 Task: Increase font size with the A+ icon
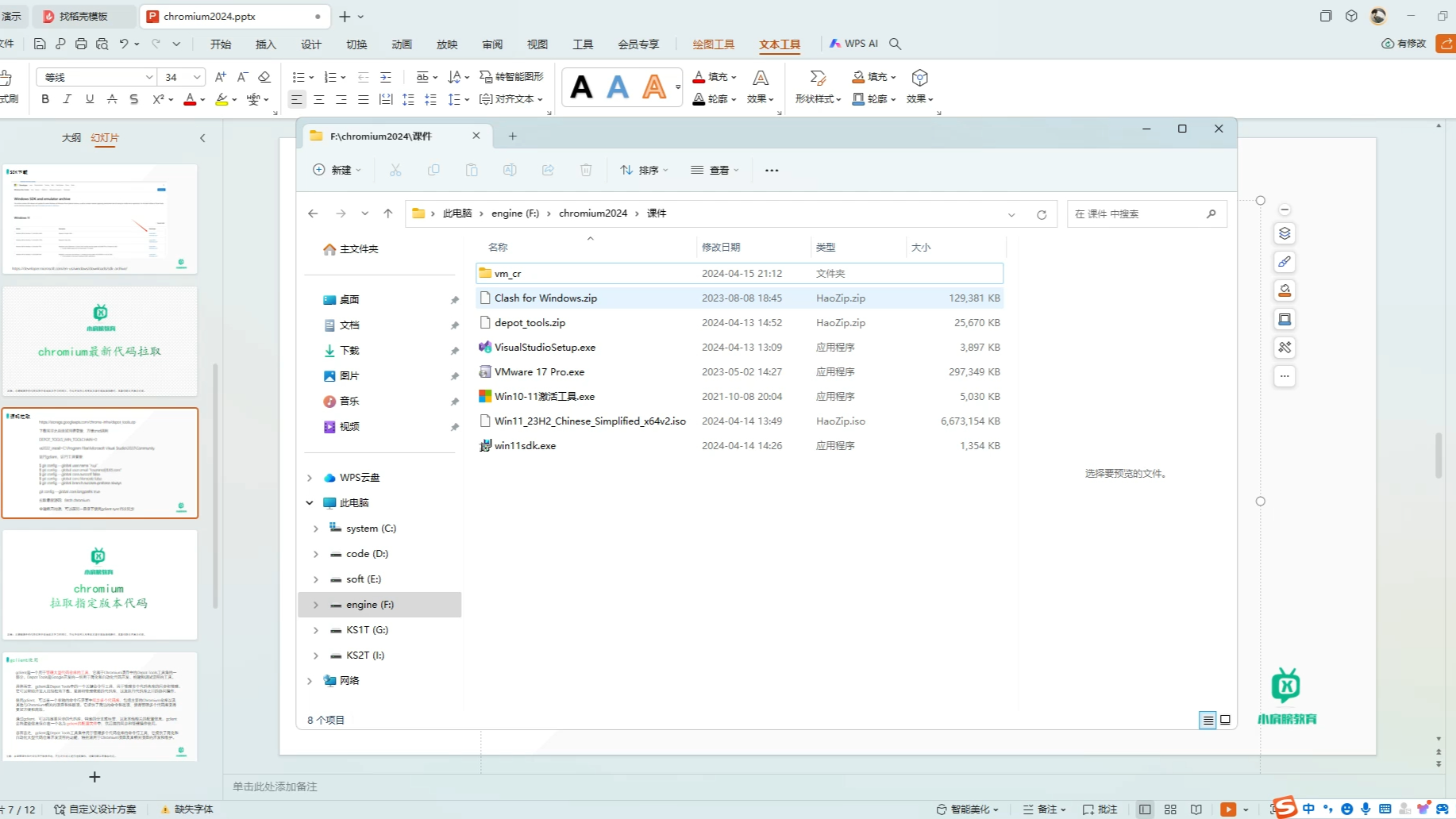(x=221, y=77)
